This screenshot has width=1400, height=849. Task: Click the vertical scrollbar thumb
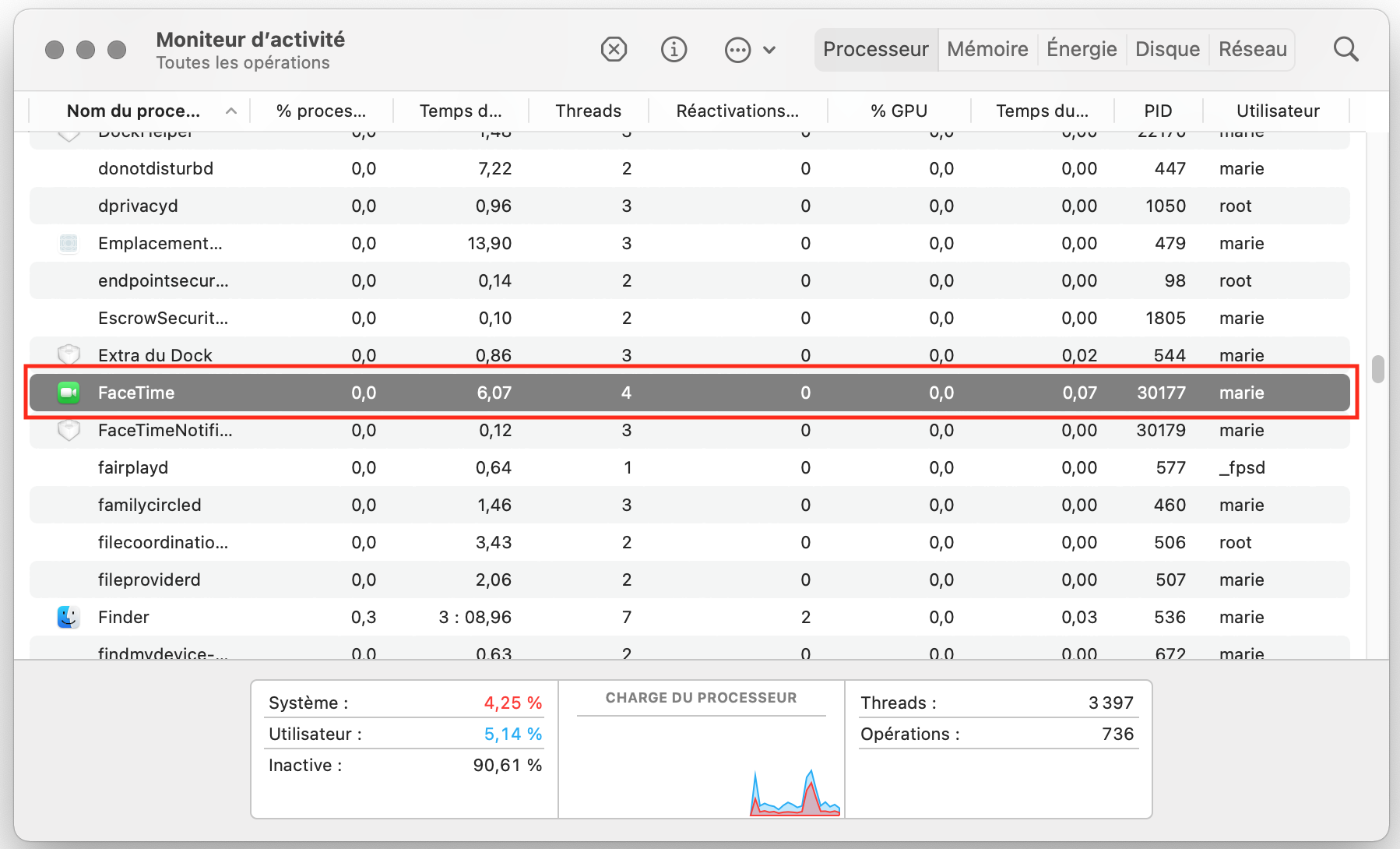coord(1378,369)
